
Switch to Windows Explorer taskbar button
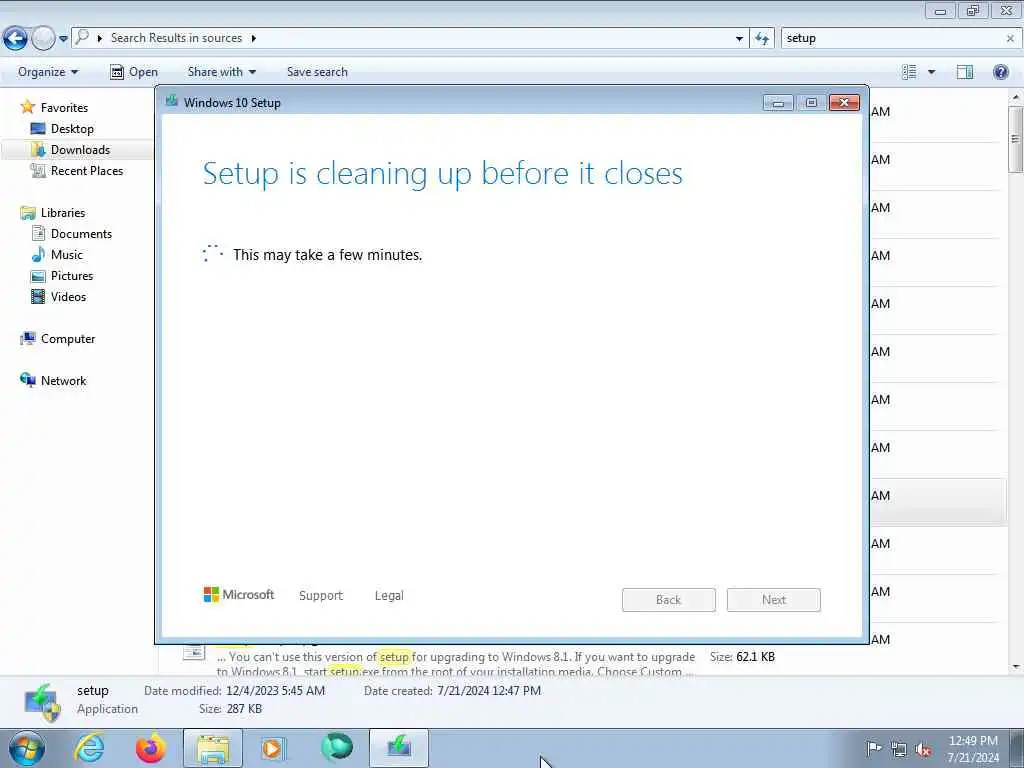pos(213,748)
